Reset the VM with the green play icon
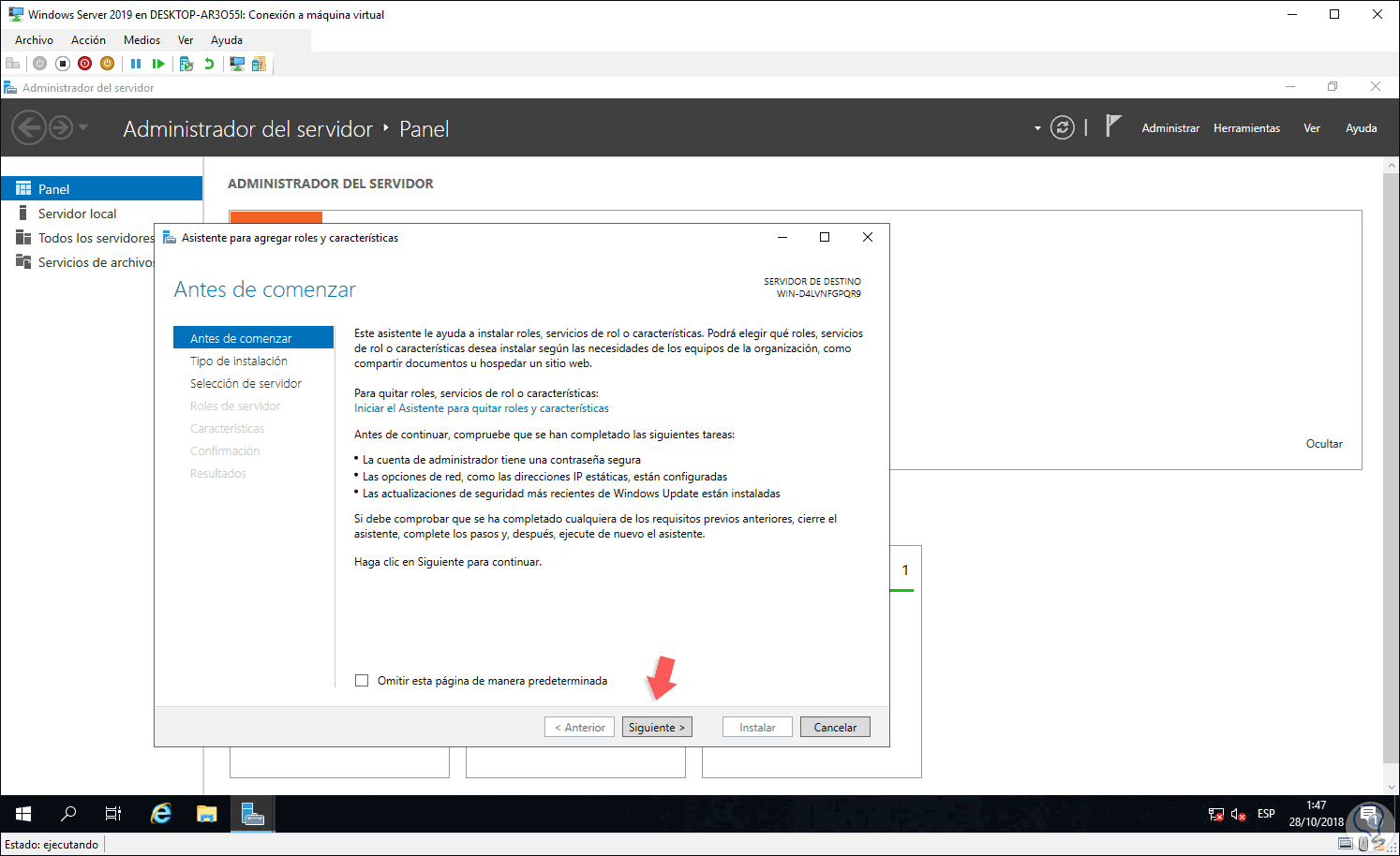 pyautogui.click(x=158, y=64)
